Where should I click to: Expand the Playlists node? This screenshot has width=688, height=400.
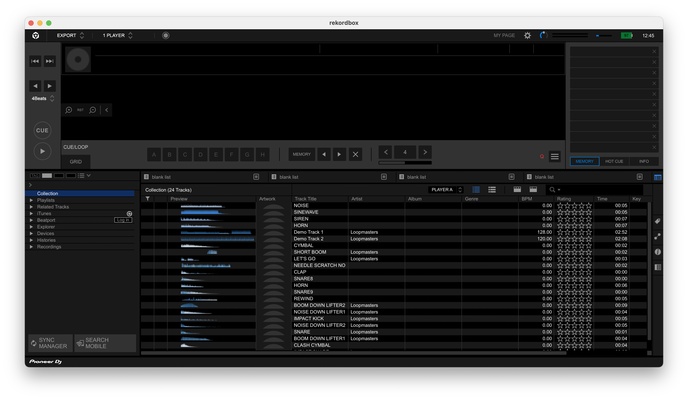pos(31,200)
